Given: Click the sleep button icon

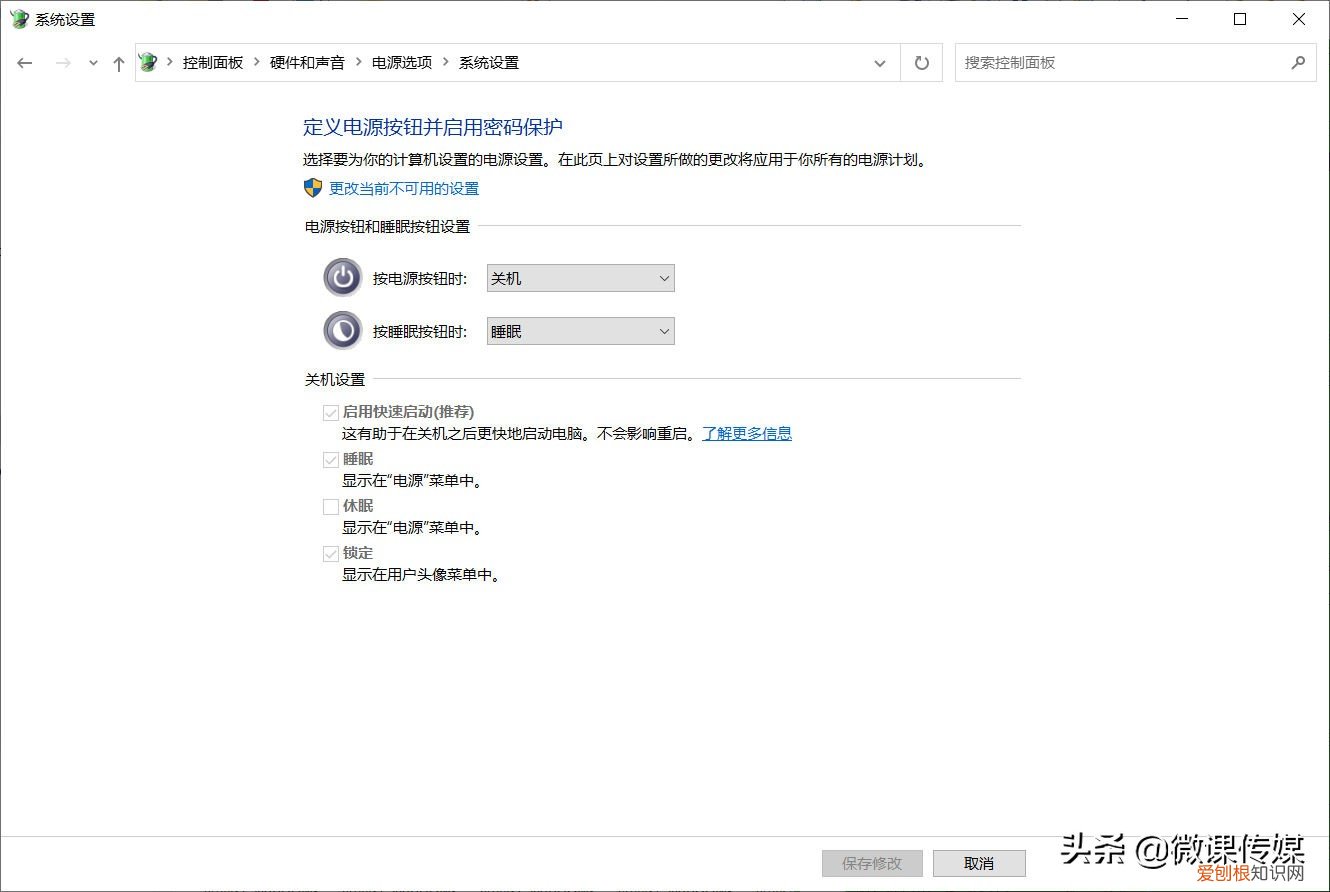Looking at the screenshot, I should [343, 330].
